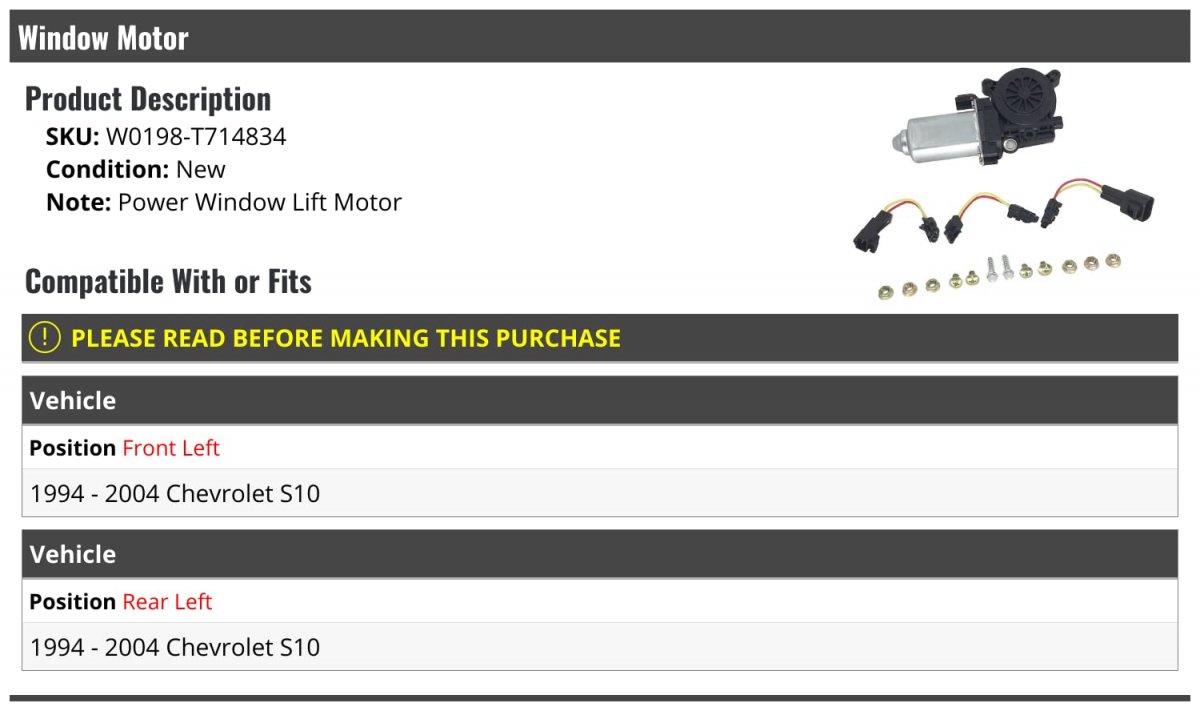Click the Product Description heading
The height and width of the screenshot is (711, 1200).
pos(148,99)
